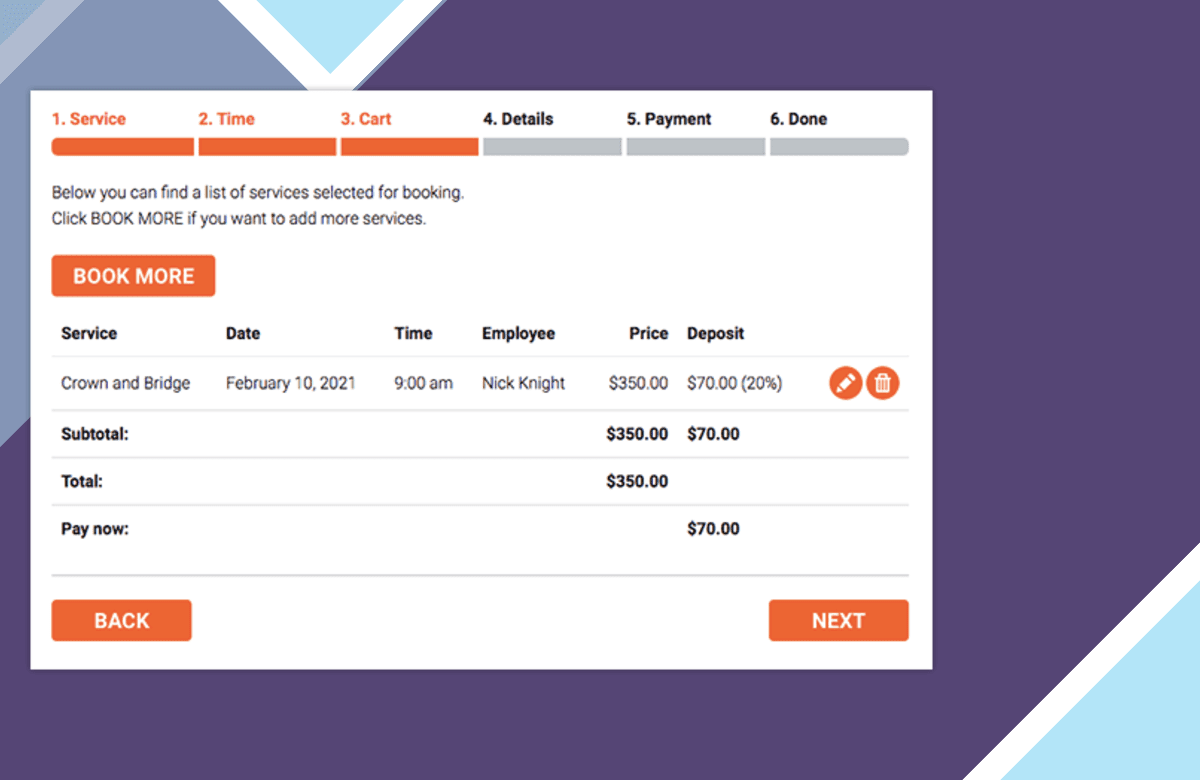Click the orange progress bar under Cart
This screenshot has height=780, width=1200.
pos(409,147)
